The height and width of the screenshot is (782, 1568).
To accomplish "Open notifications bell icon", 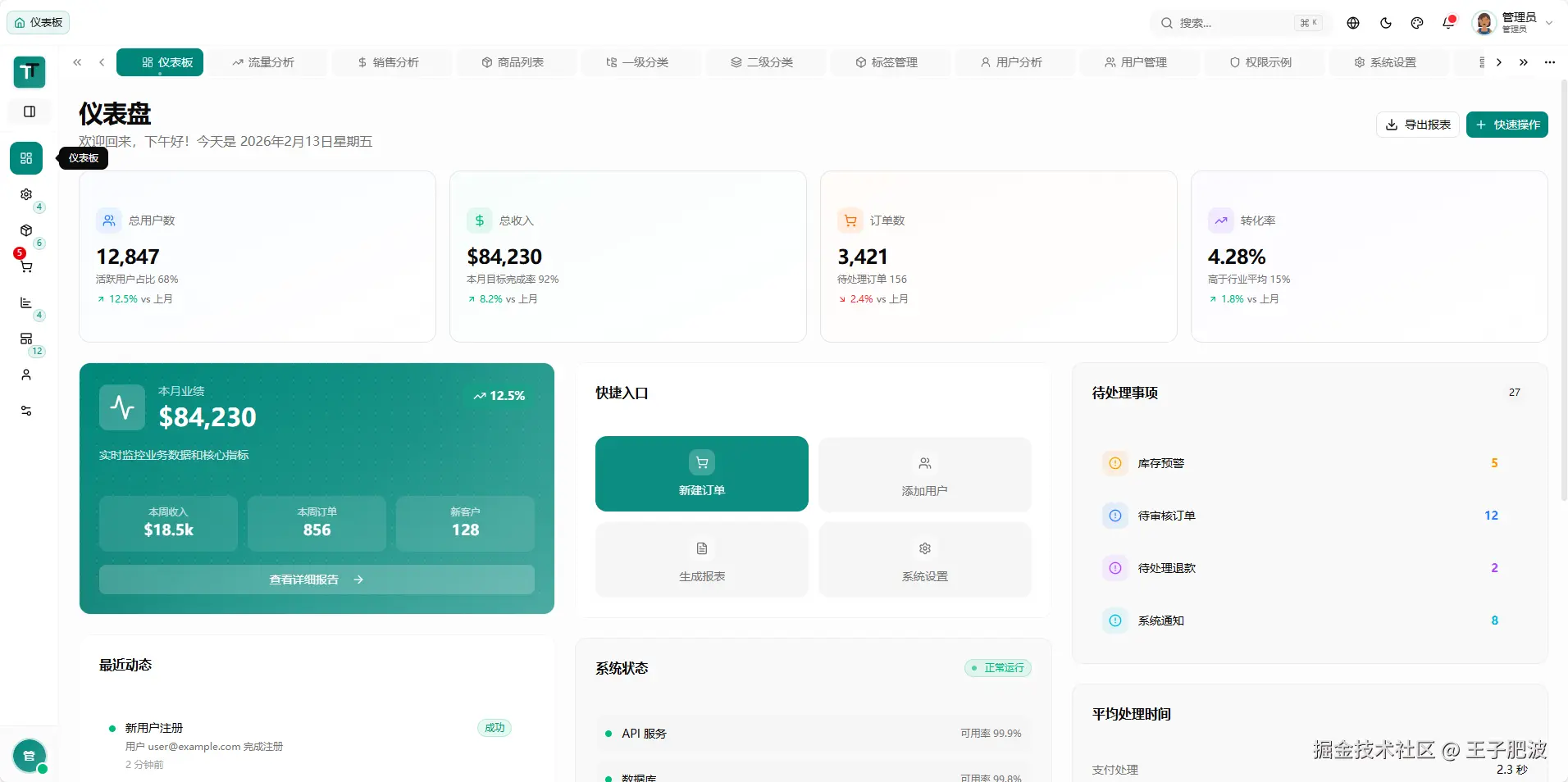I will [x=1448, y=23].
